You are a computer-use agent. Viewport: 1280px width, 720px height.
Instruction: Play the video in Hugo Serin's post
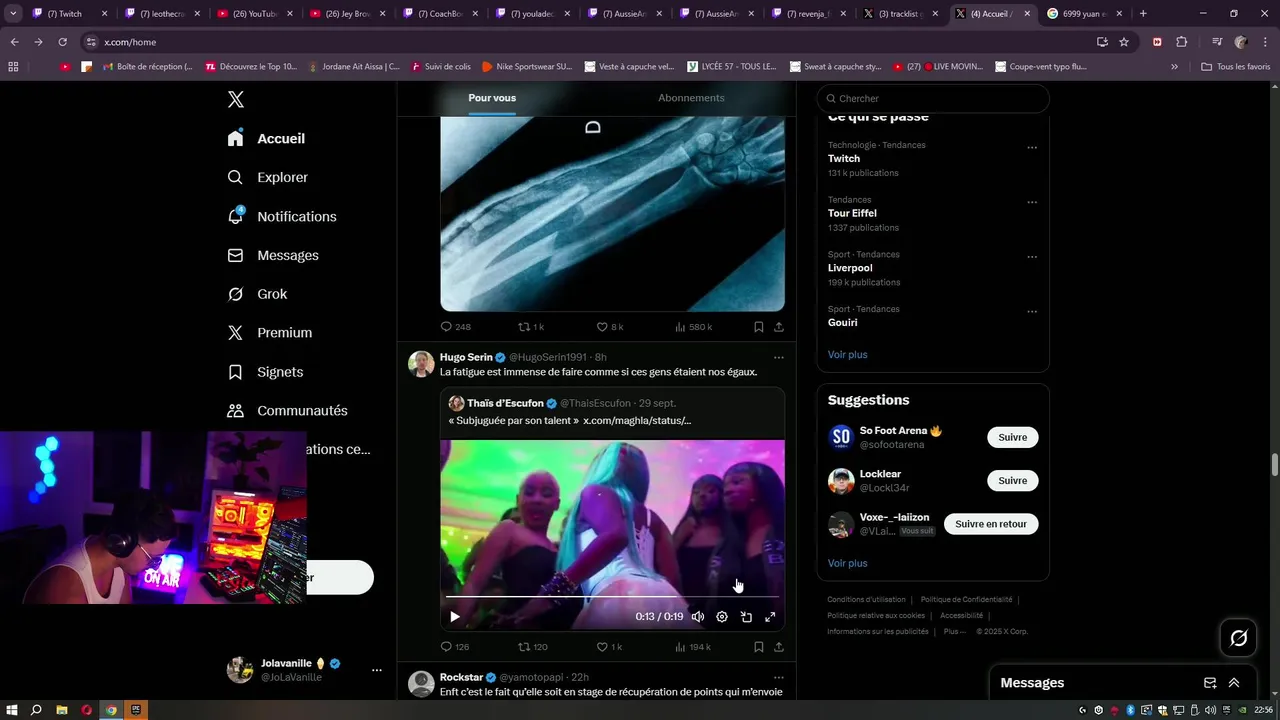click(454, 617)
